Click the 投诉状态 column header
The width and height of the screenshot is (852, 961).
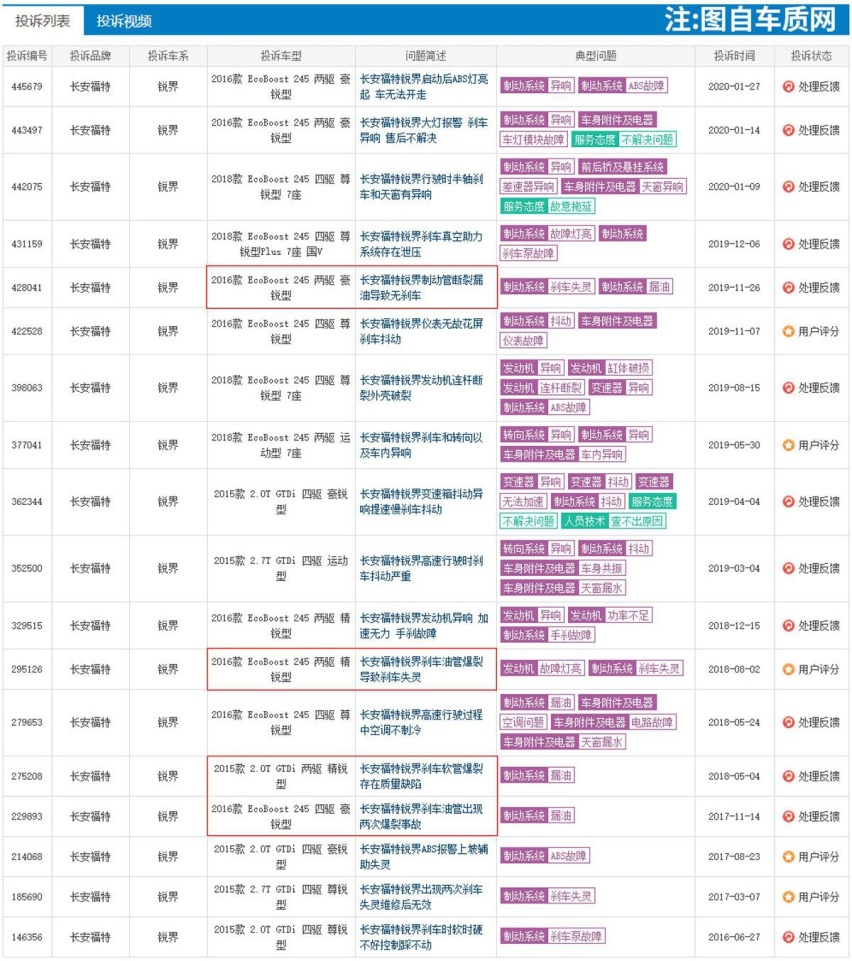(x=811, y=56)
